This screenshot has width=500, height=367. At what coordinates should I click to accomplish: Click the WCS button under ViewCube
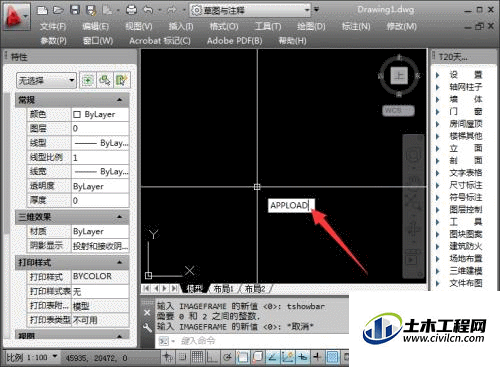398,110
